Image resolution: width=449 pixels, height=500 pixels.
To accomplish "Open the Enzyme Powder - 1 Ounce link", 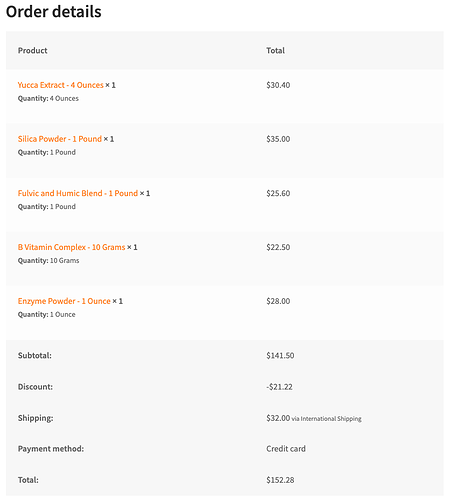I will (64, 301).
